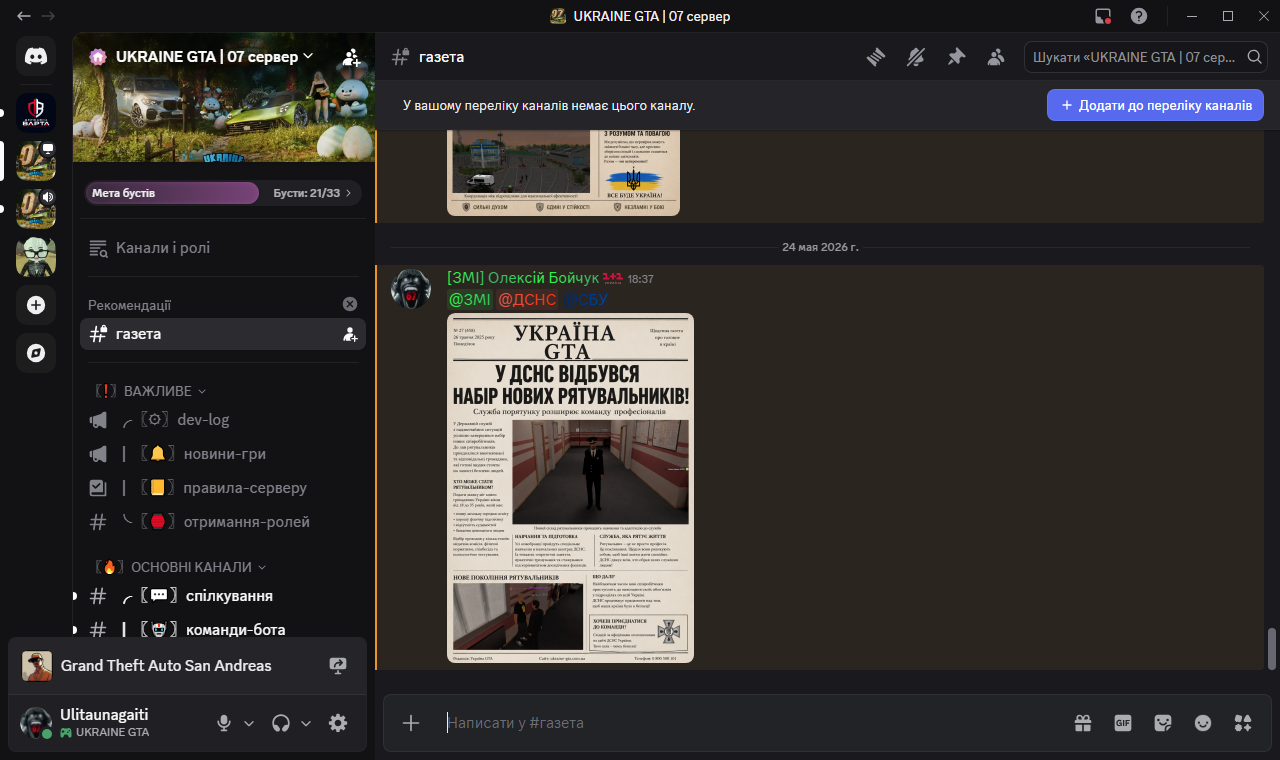Open pinned messages icon
Image resolution: width=1280 pixels, height=760 pixels.
(x=956, y=57)
